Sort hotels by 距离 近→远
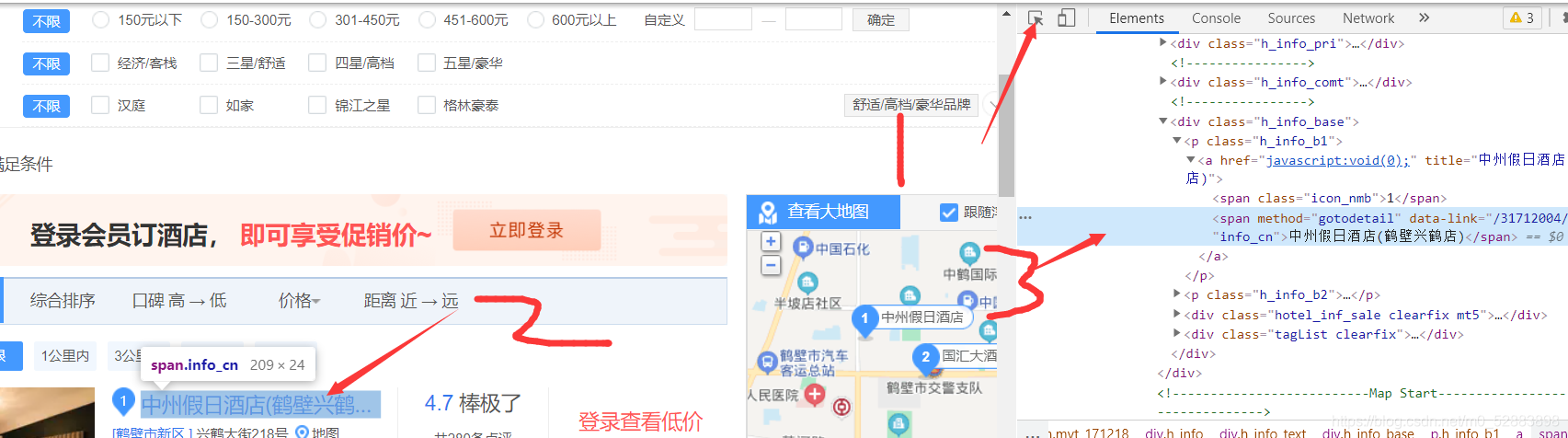The height and width of the screenshot is (438, 1568). click(411, 301)
